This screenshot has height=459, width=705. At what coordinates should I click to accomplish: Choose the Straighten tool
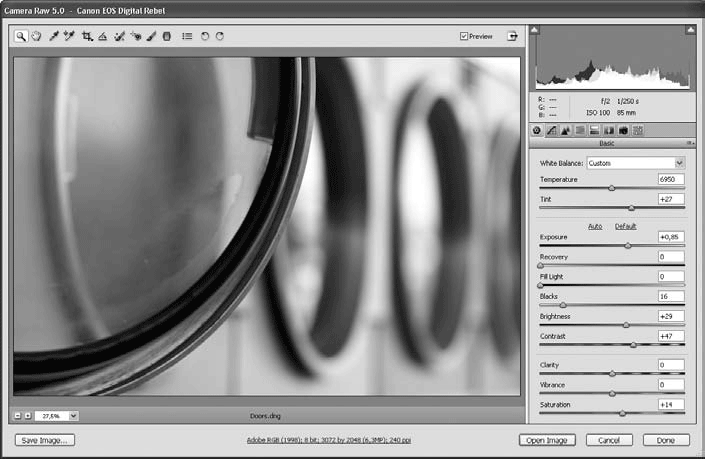(x=103, y=36)
